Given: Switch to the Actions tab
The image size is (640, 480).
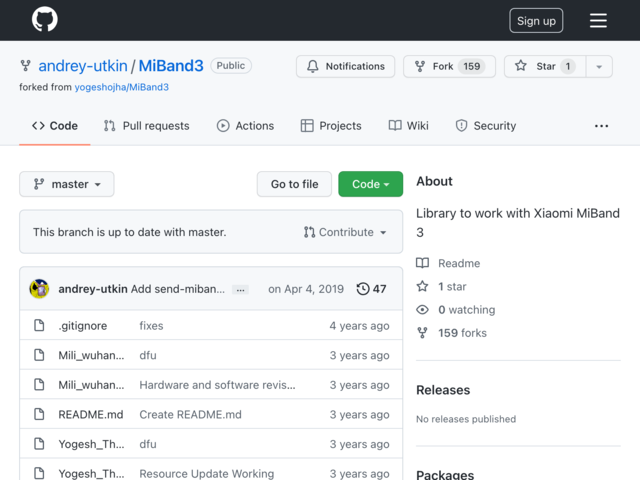Looking at the screenshot, I should point(245,126).
